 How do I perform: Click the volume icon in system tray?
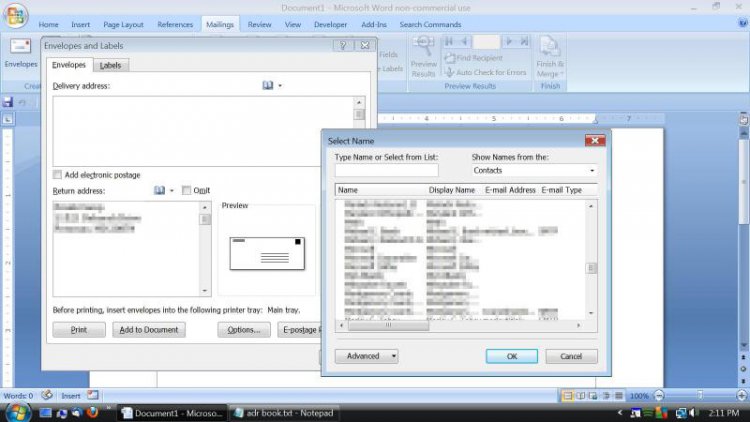(695, 412)
